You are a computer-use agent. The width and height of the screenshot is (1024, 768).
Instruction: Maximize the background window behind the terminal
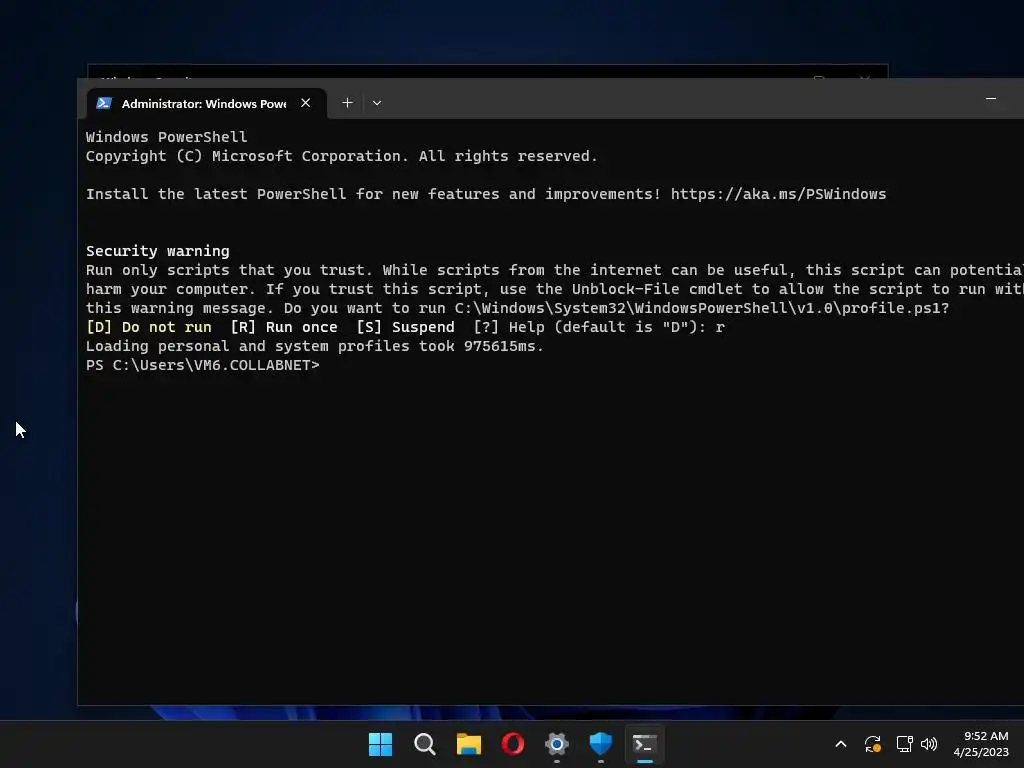819,77
